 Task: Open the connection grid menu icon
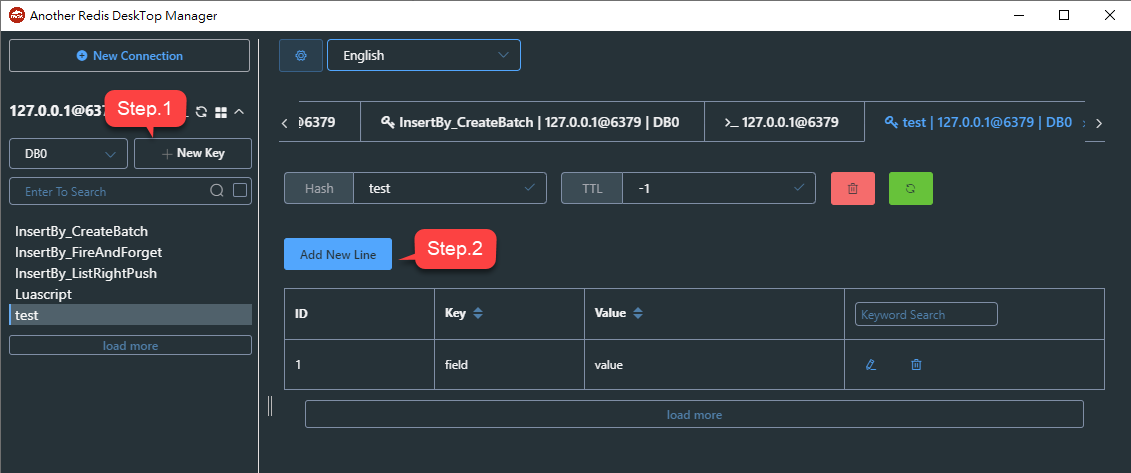coord(221,112)
